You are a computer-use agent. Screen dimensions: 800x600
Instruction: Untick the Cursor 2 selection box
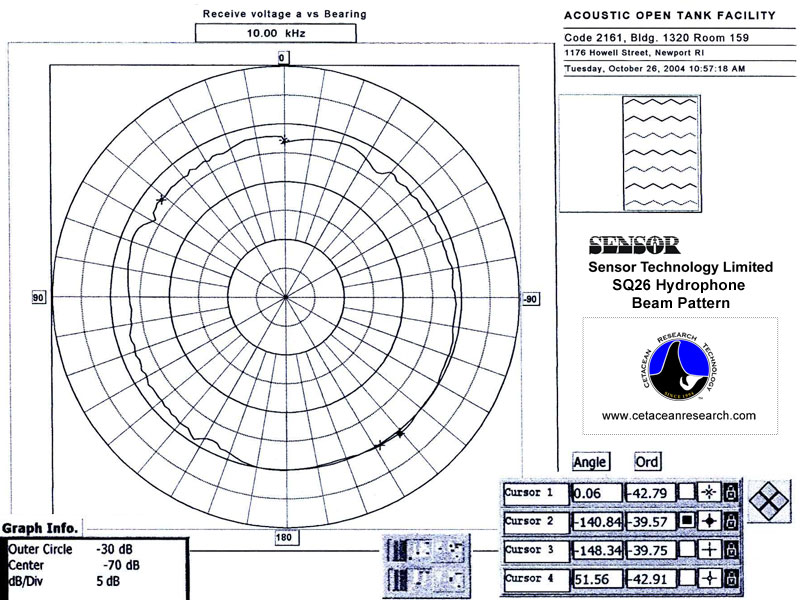pyautogui.click(x=687, y=521)
